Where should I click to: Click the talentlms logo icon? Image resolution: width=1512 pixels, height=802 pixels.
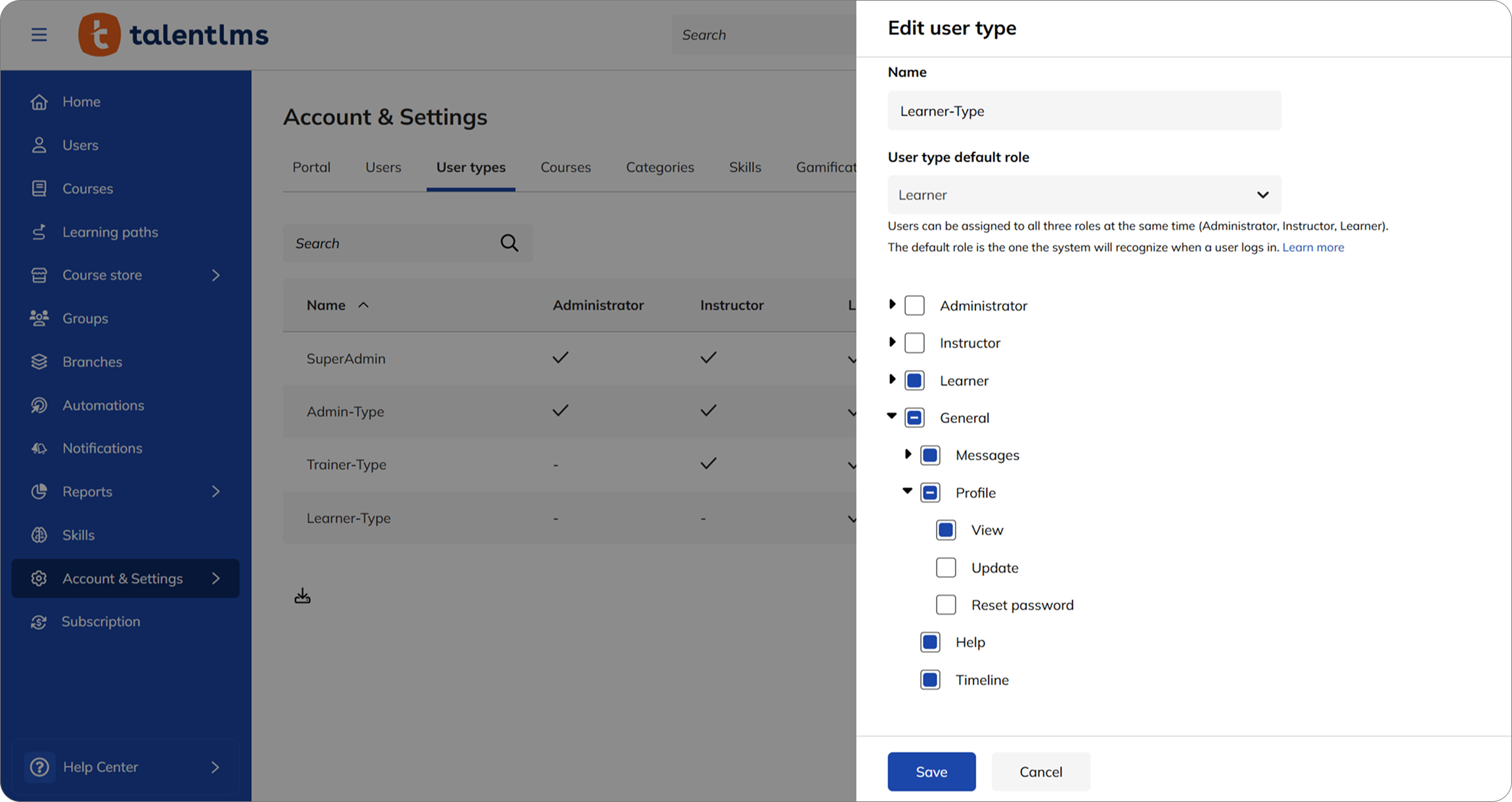[x=100, y=35]
